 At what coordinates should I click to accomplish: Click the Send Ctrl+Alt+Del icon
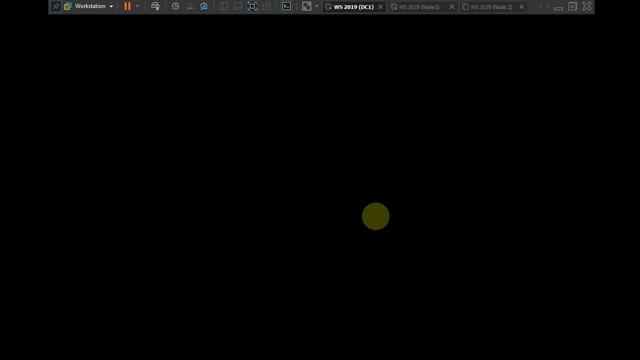[155, 6]
